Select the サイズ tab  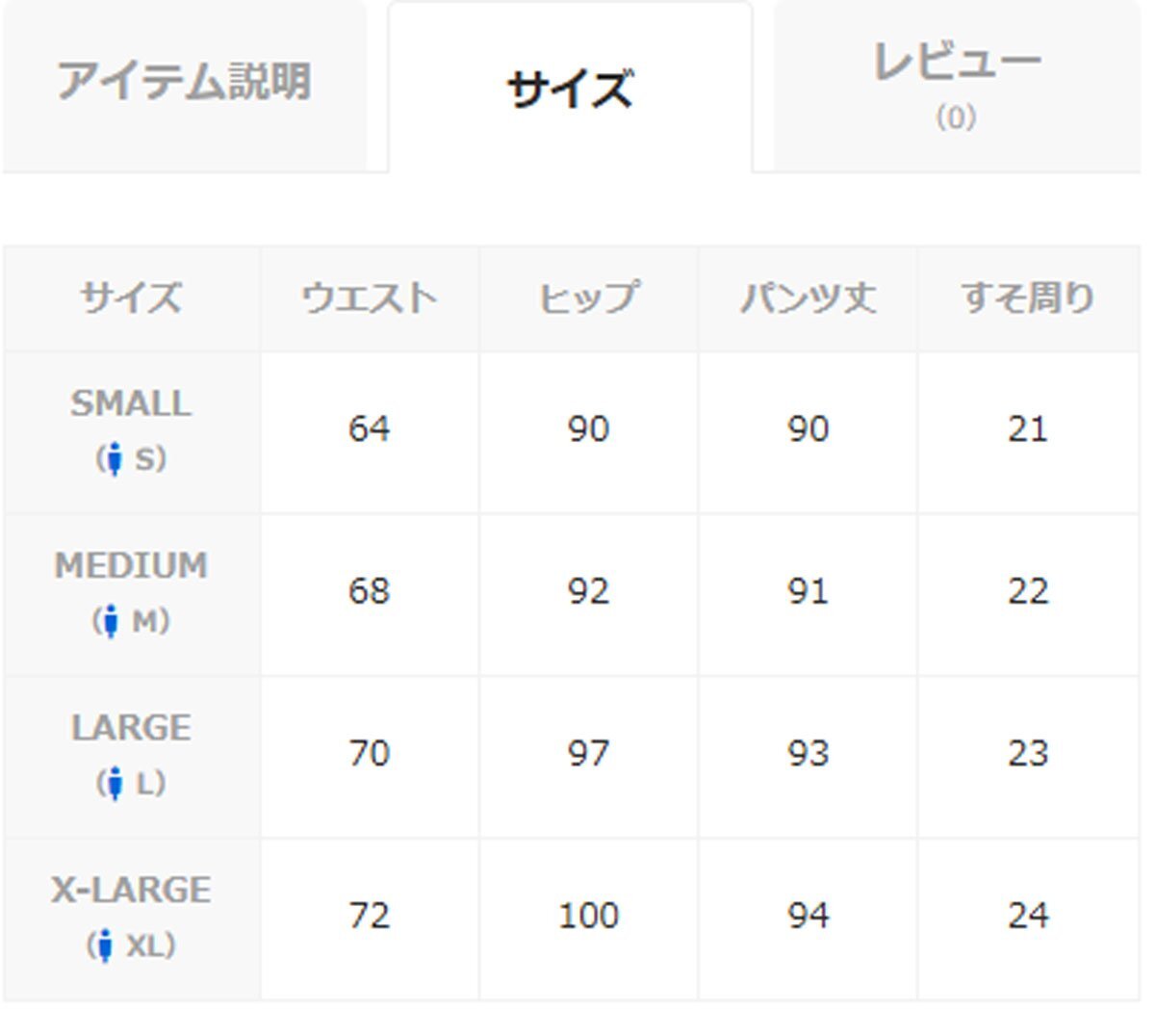[570, 87]
